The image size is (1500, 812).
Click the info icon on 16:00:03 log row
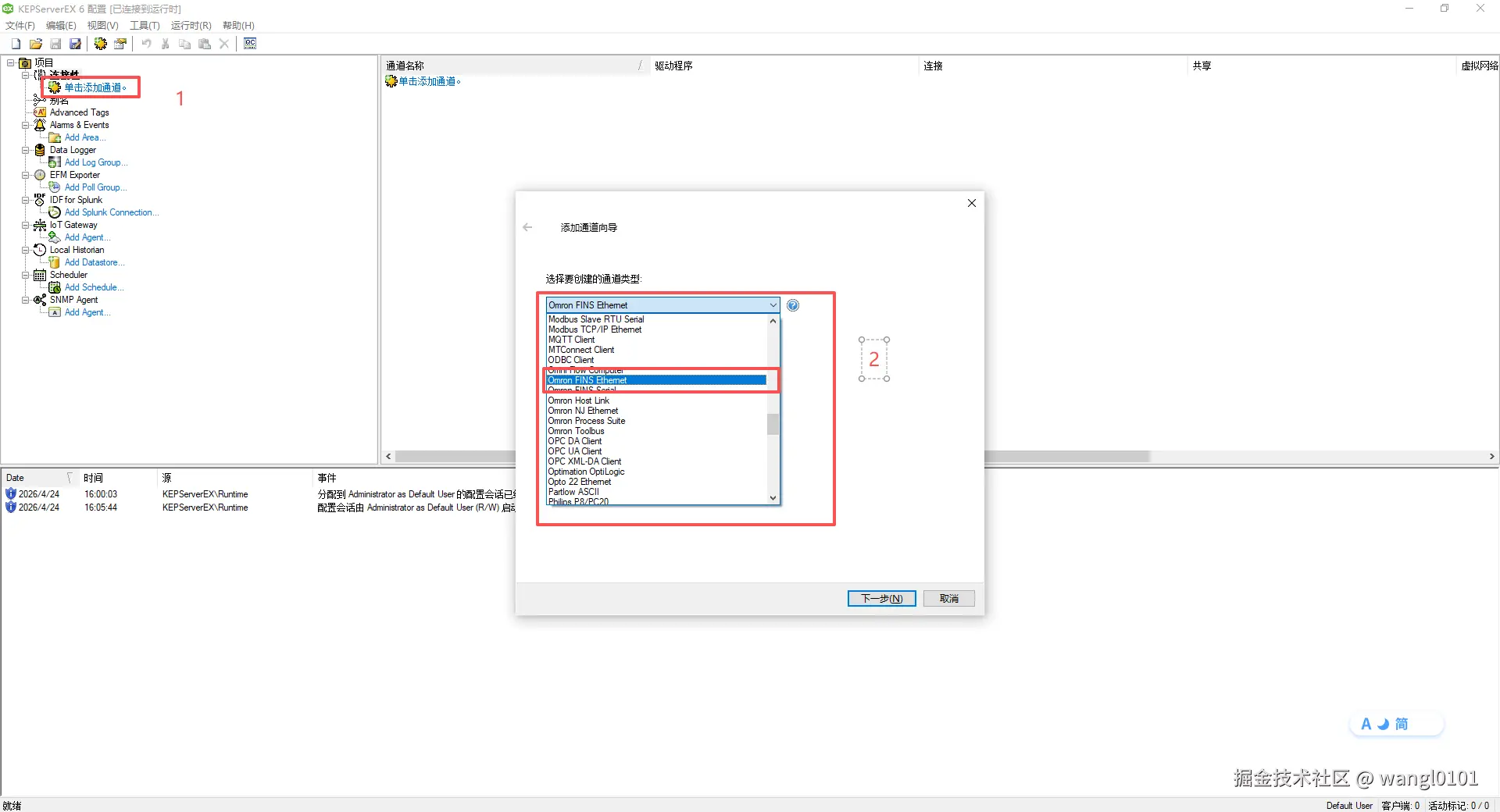[10, 494]
